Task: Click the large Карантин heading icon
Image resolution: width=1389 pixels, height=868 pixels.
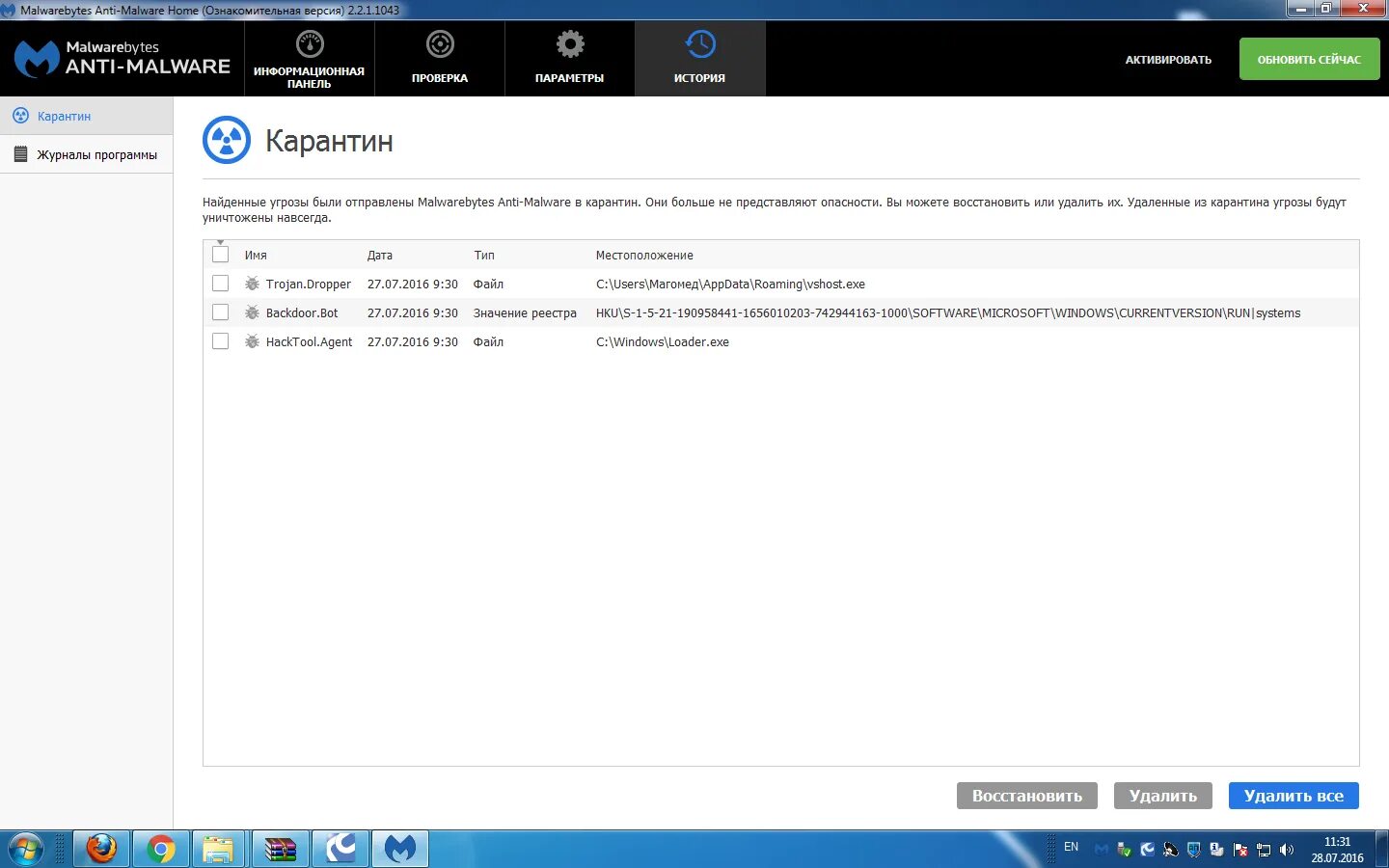Action: 227,141
